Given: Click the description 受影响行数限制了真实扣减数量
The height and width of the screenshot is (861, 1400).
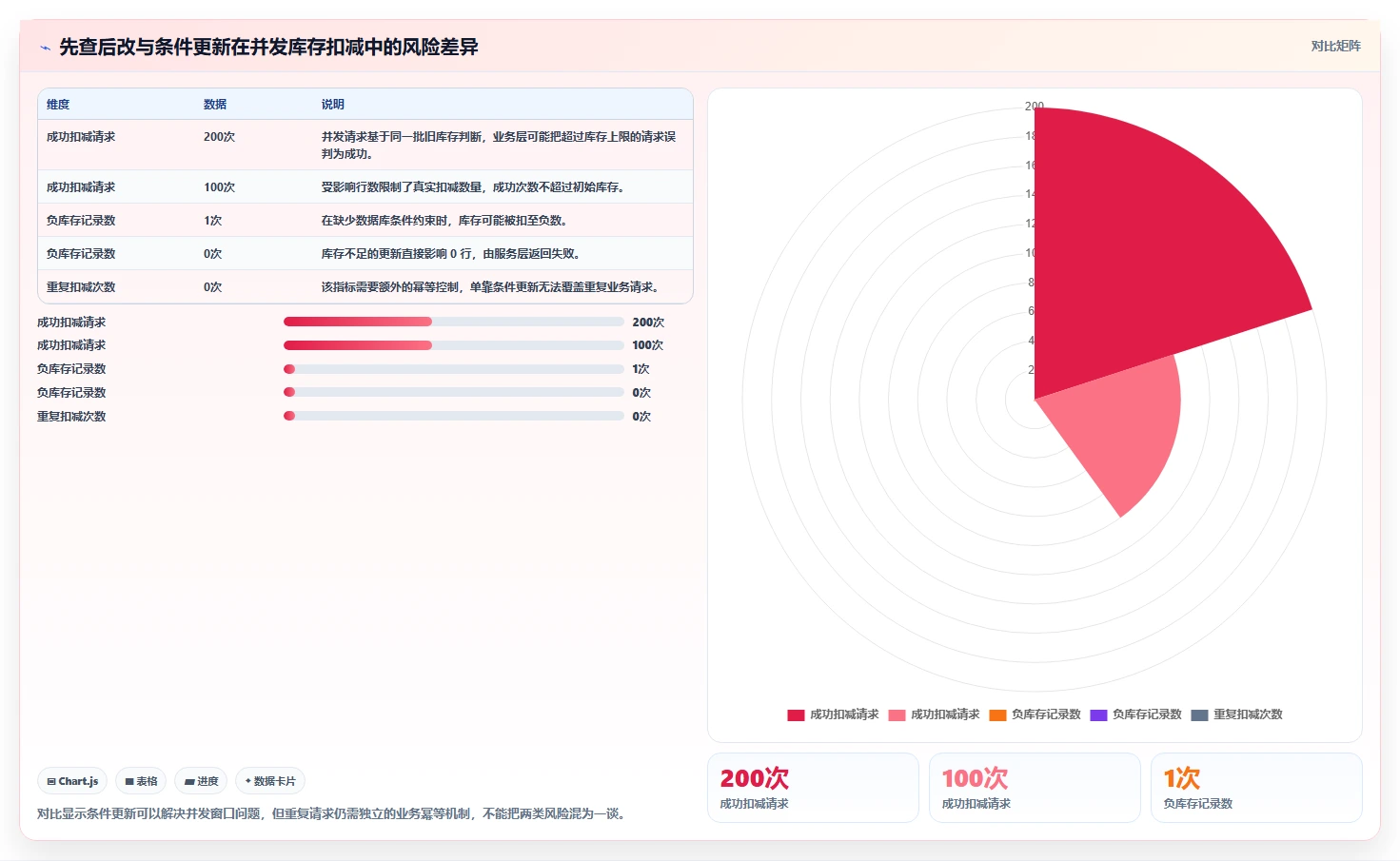Looking at the screenshot, I should pos(473,187).
